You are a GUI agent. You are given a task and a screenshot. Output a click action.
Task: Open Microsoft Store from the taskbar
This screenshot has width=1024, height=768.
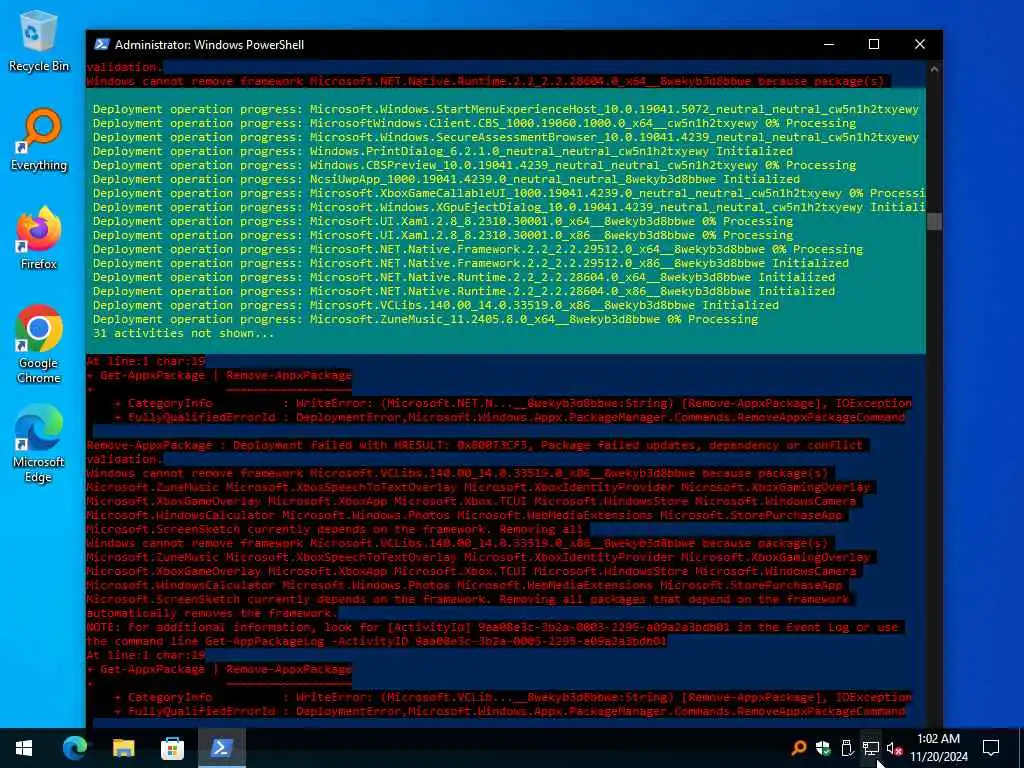(x=172, y=748)
